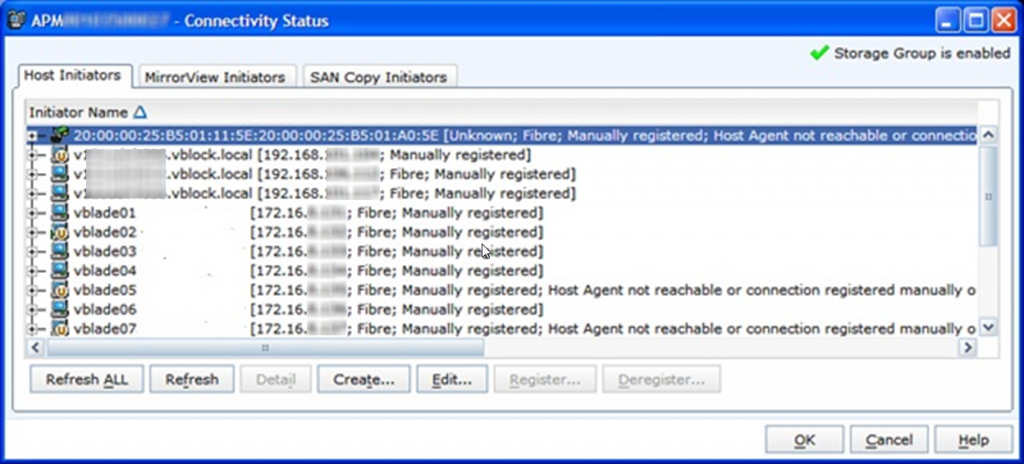
Task: Click the application icon in the title bar
Action: pyautogui.click(x=16, y=21)
